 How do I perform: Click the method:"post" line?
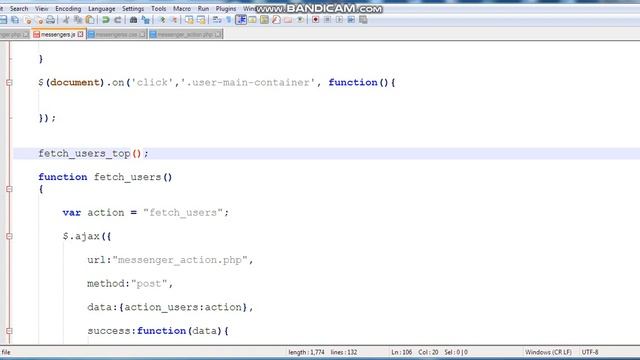click(x=130, y=284)
